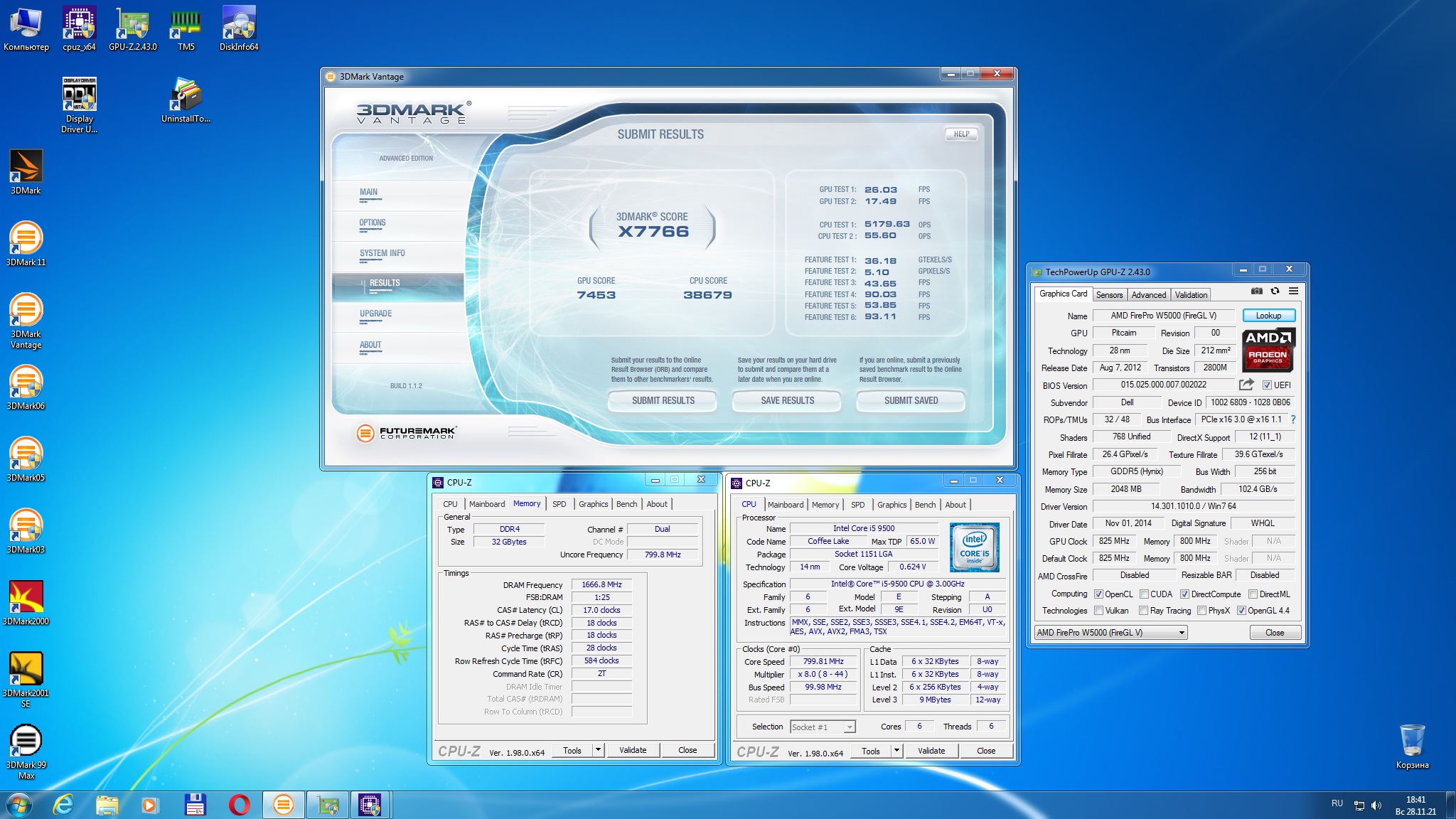This screenshot has height=819, width=1456.
Task: Open the Mainboard tab in right CPU-Z window
Action: [786, 505]
